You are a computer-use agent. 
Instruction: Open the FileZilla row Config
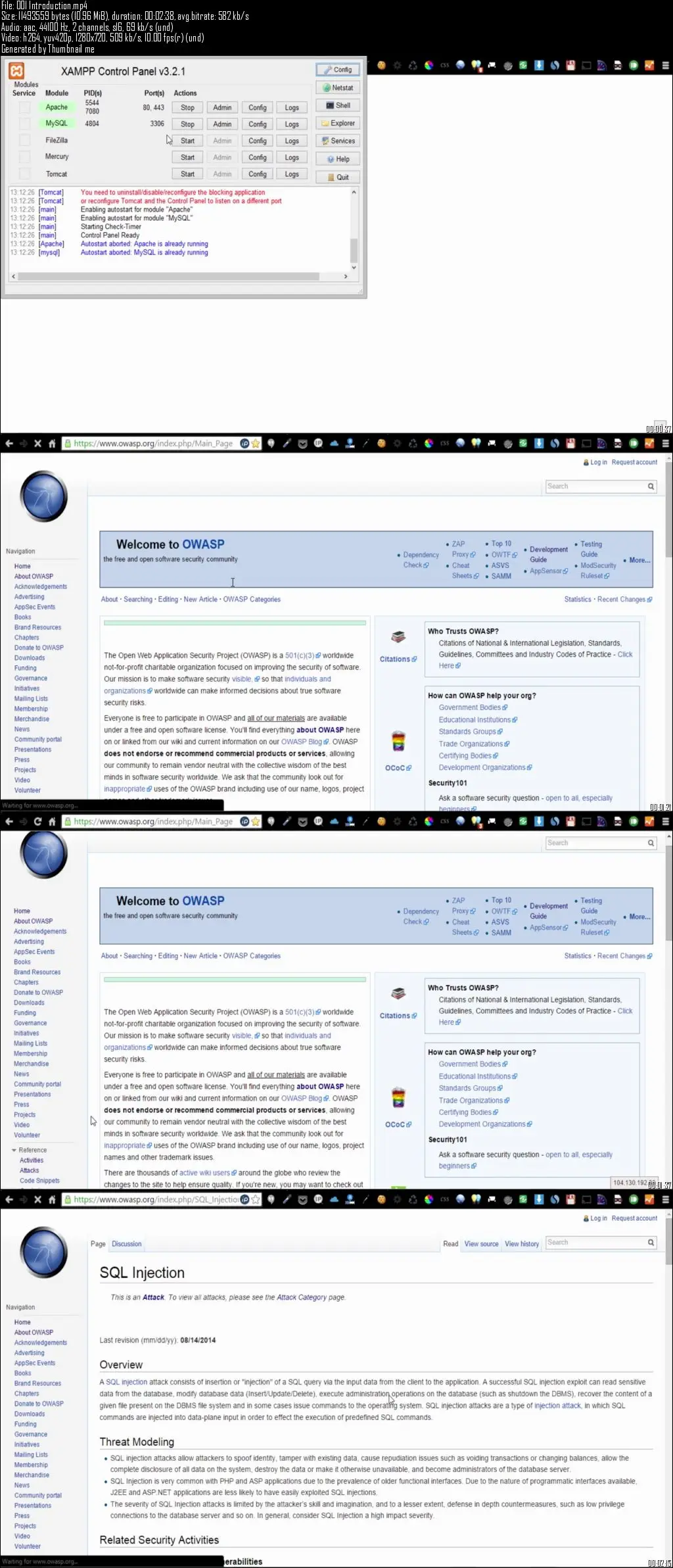[258, 141]
